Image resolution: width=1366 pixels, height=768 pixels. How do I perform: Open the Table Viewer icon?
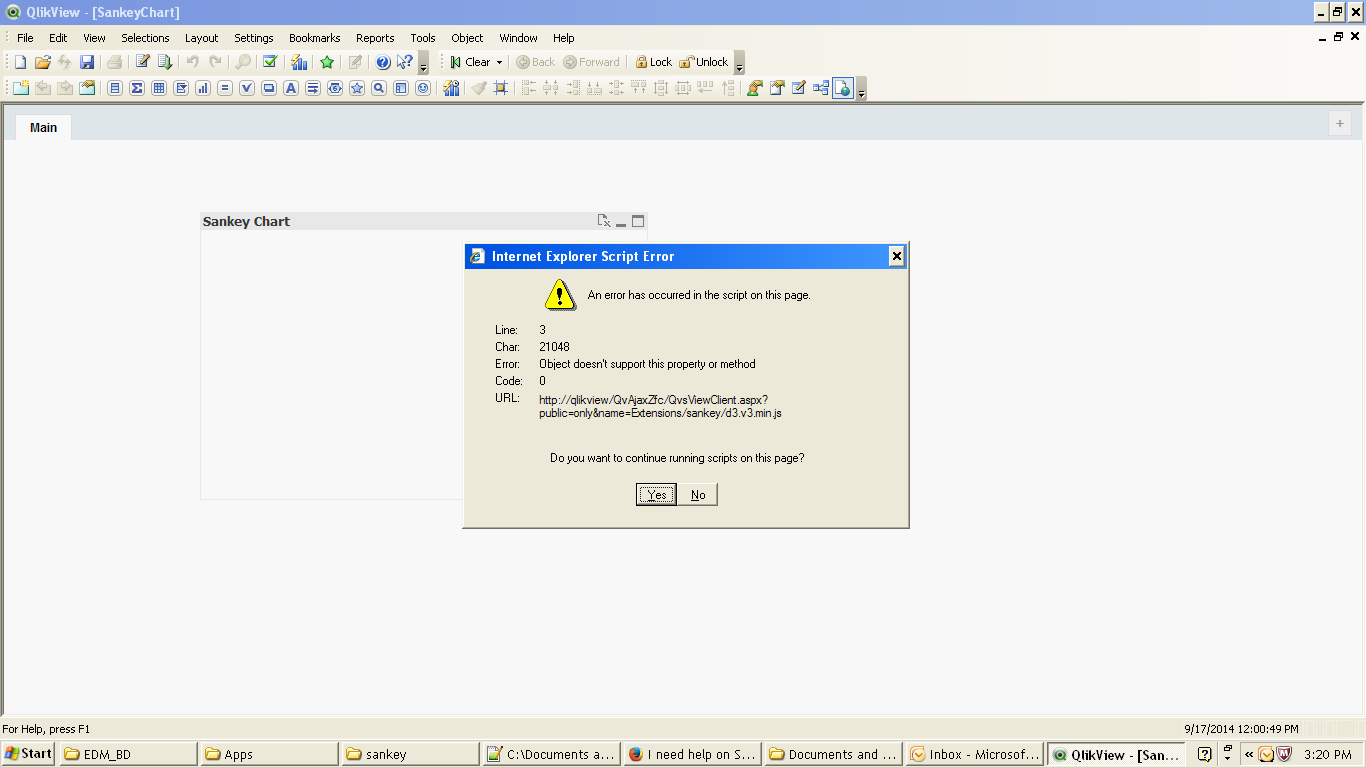click(821, 88)
